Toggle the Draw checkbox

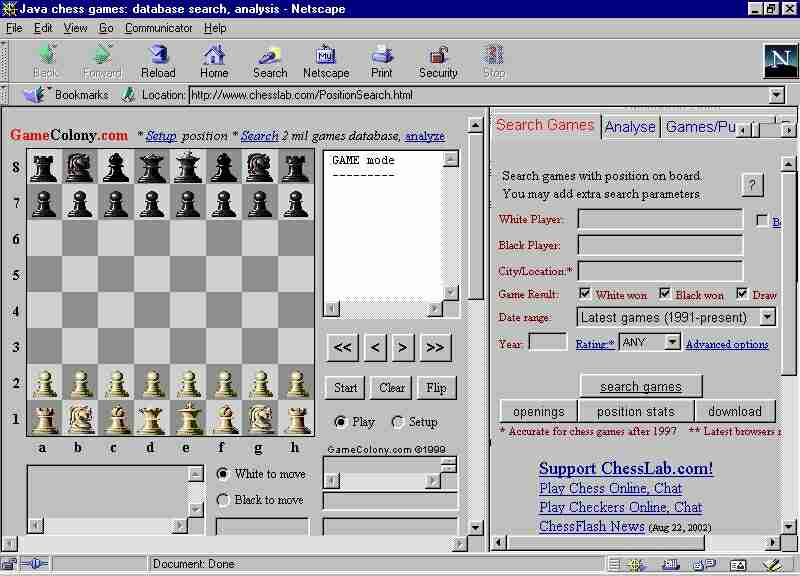(x=742, y=293)
